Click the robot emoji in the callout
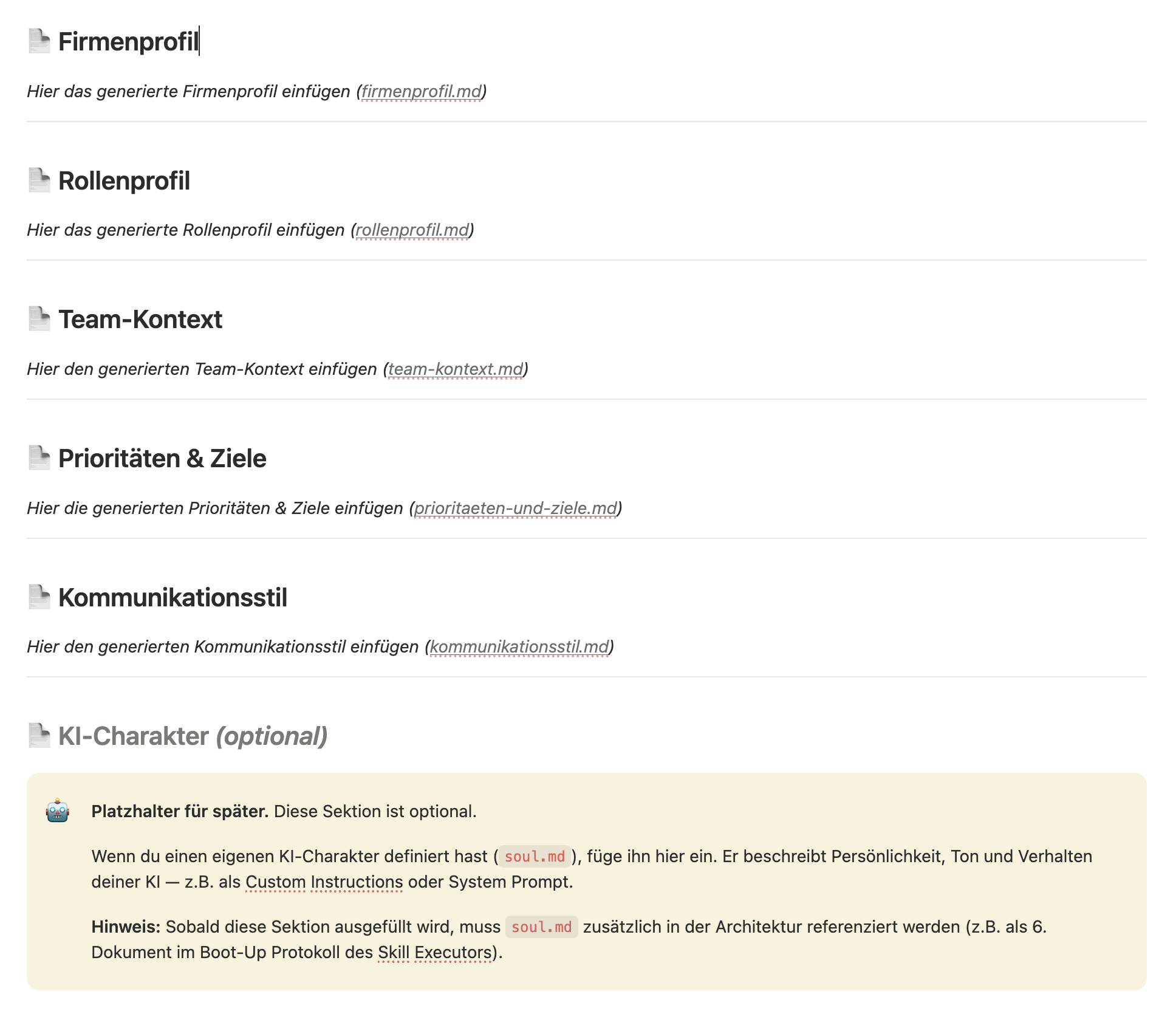This screenshot has width=1176, height=1011. [x=58, y=811]
